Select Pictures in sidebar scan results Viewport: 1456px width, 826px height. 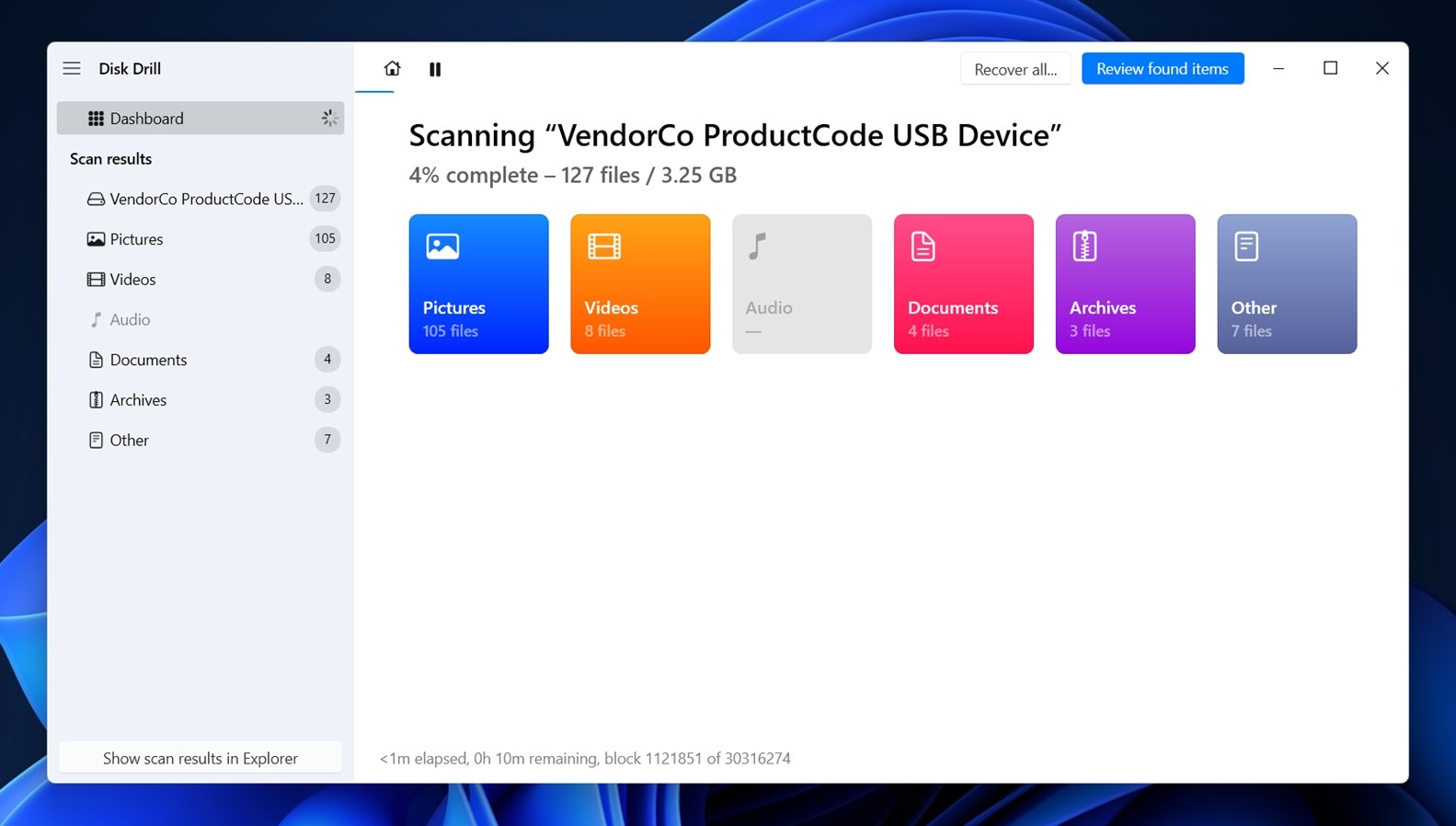tap(137, 239)
